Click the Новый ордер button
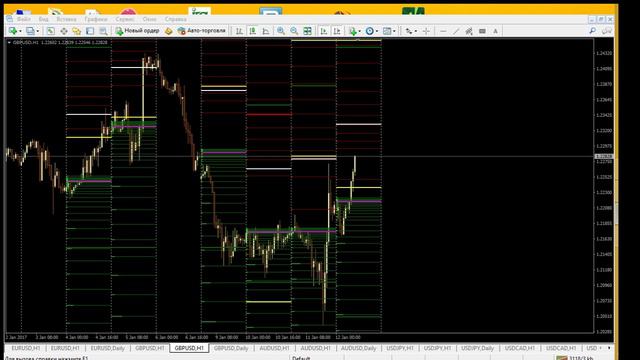640x360 pixels. coord(137,31)
